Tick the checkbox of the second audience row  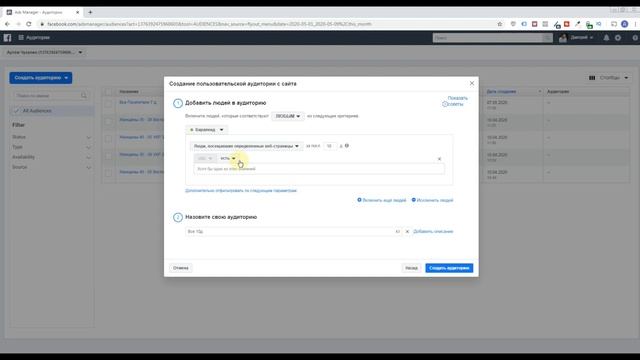click(109, 121)
